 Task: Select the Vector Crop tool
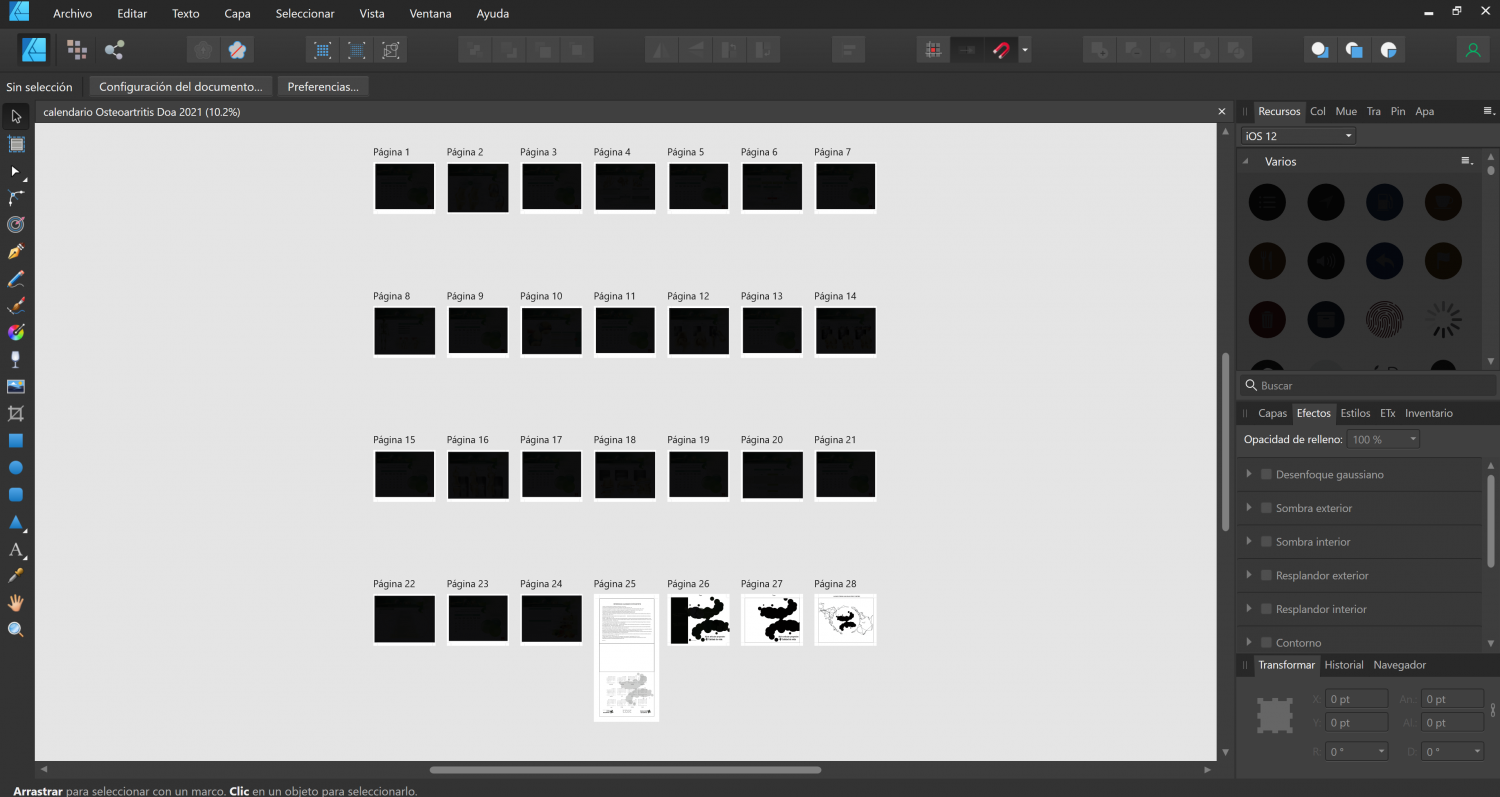click(15, 413)
